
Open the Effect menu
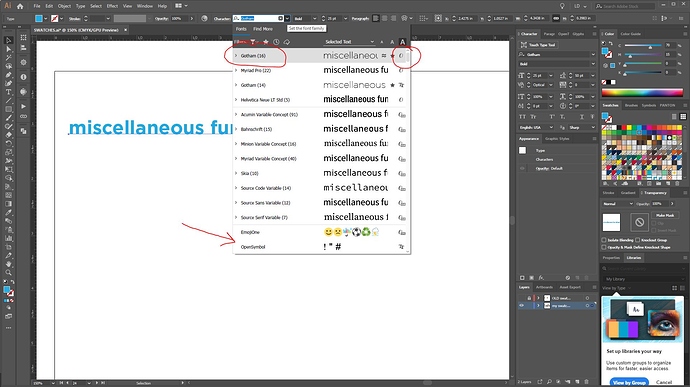[x=112, y=6]
